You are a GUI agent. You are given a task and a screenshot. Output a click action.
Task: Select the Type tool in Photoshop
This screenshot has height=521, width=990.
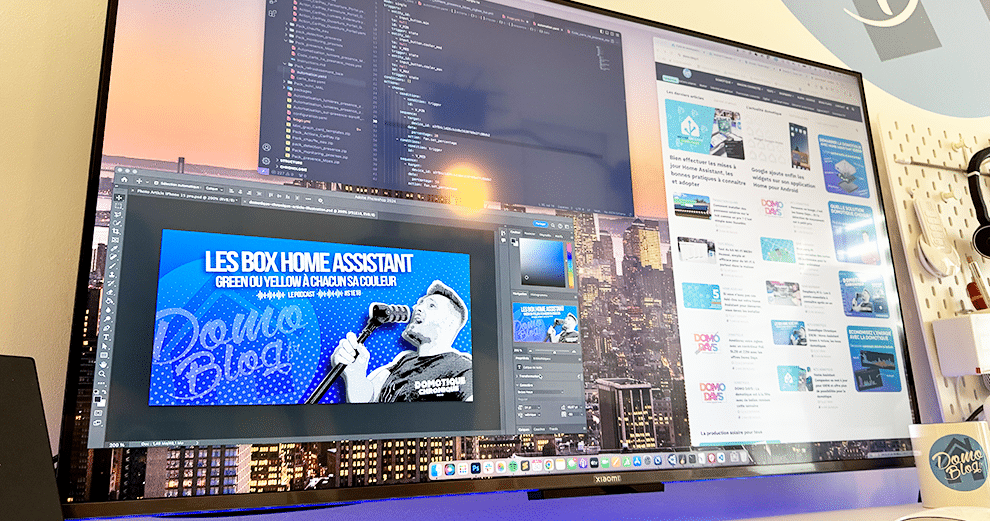106,337
